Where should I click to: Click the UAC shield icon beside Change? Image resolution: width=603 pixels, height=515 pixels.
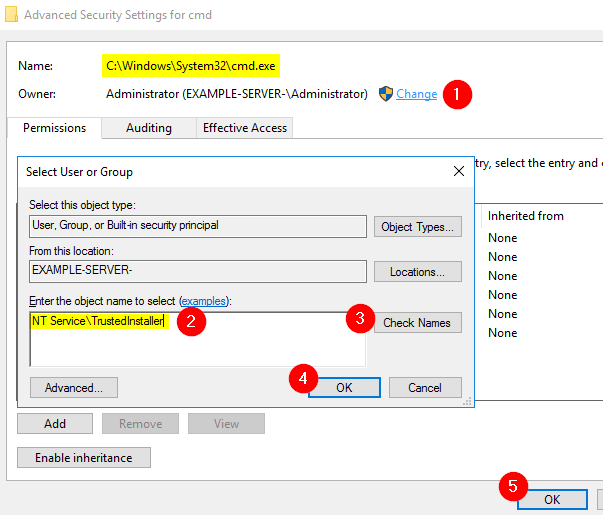[x=386, y=94]
